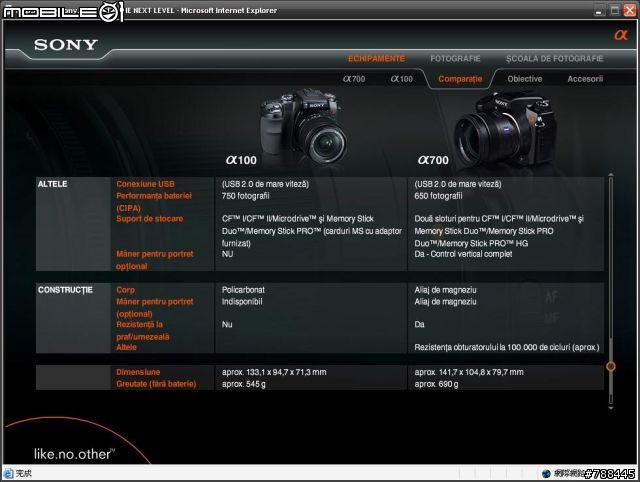Click the 'Indisponibil' cell

pos(242,302)
